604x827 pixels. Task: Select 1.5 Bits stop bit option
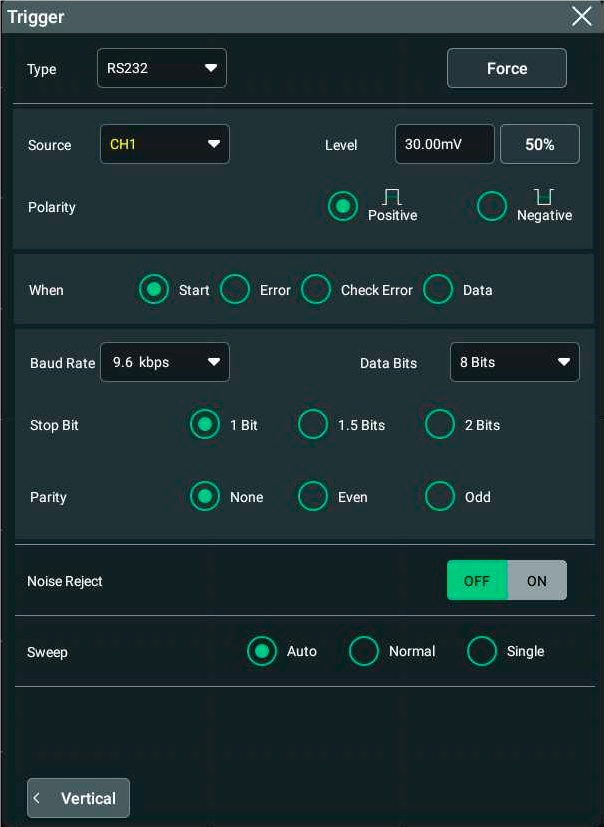(x=313, y=425)
